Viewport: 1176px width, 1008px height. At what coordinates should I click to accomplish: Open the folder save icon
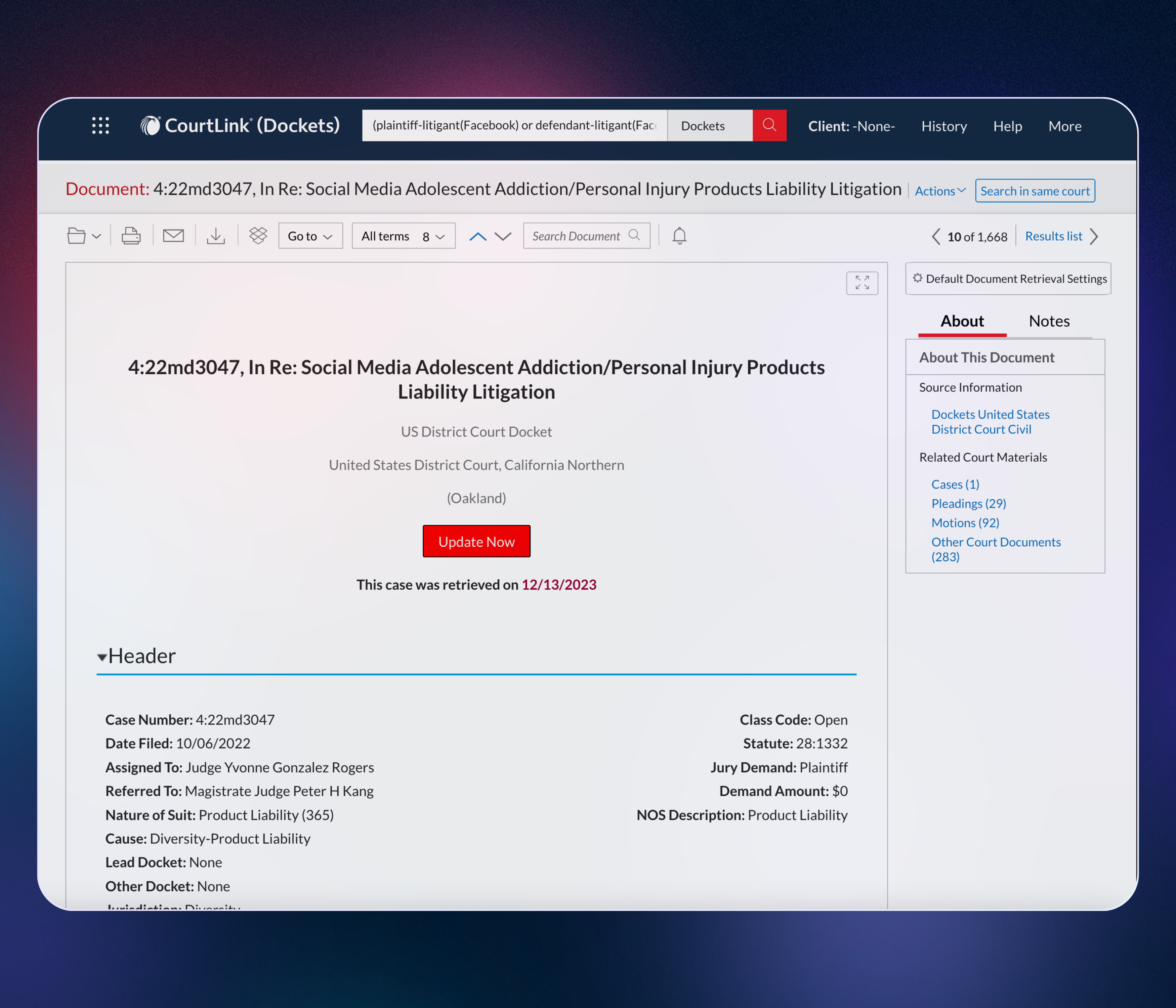point(77,236)
